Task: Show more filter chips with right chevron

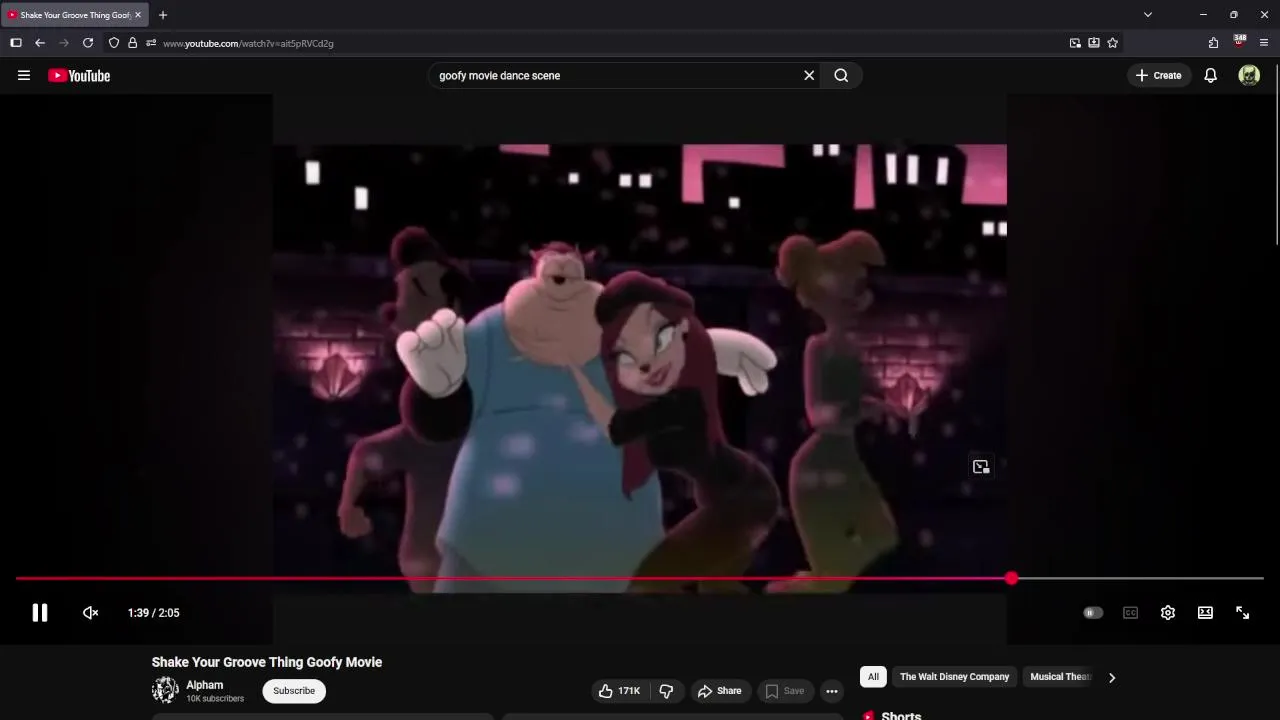Action: point(1111,677)
